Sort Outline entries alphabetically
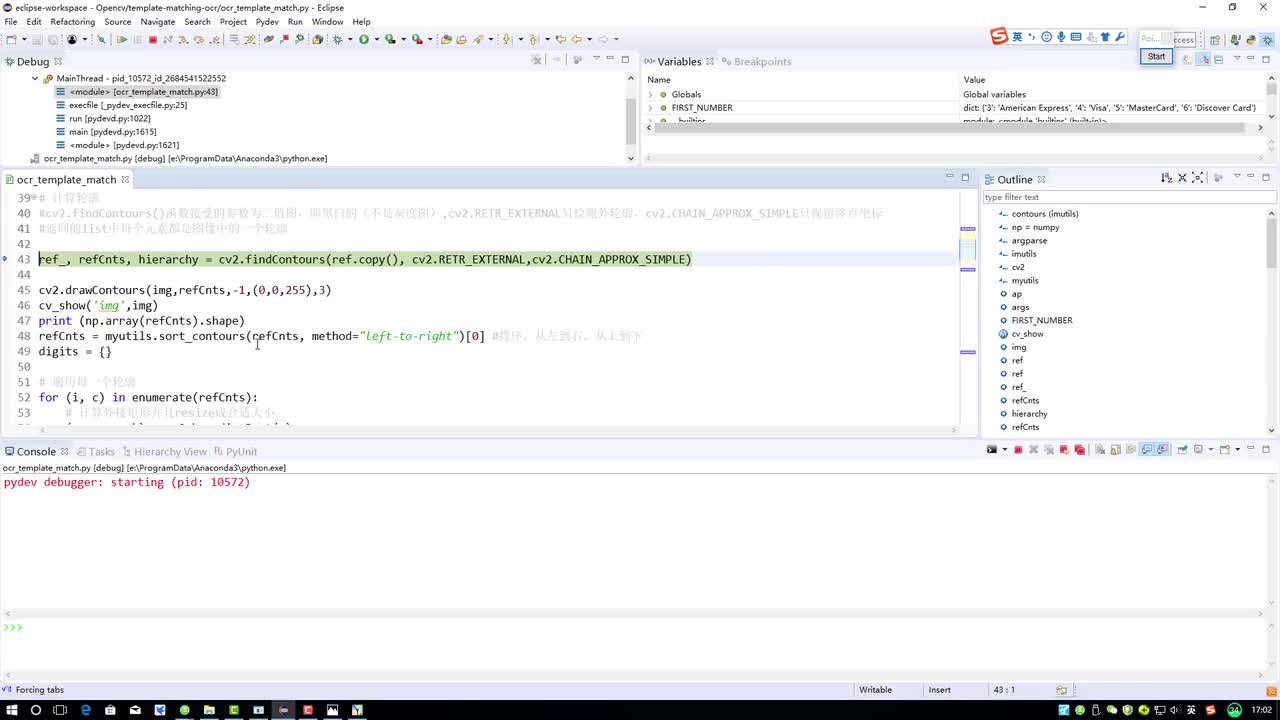This screenshot has height=720, width=1280. pyautogui.click(x=1166, y=178)
